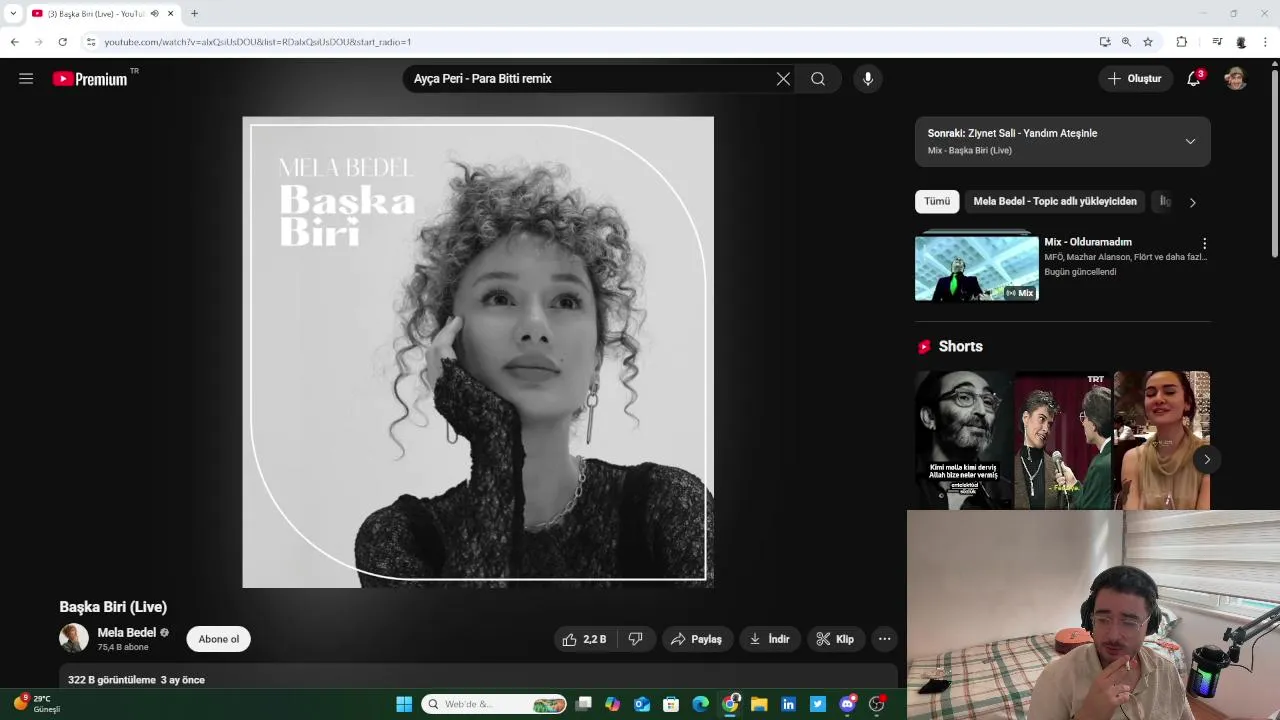Switch to the Başka Biri (Live) browser tab
Image resolution: width=1280 pixels, height=720 pixels.
point(102,13)
